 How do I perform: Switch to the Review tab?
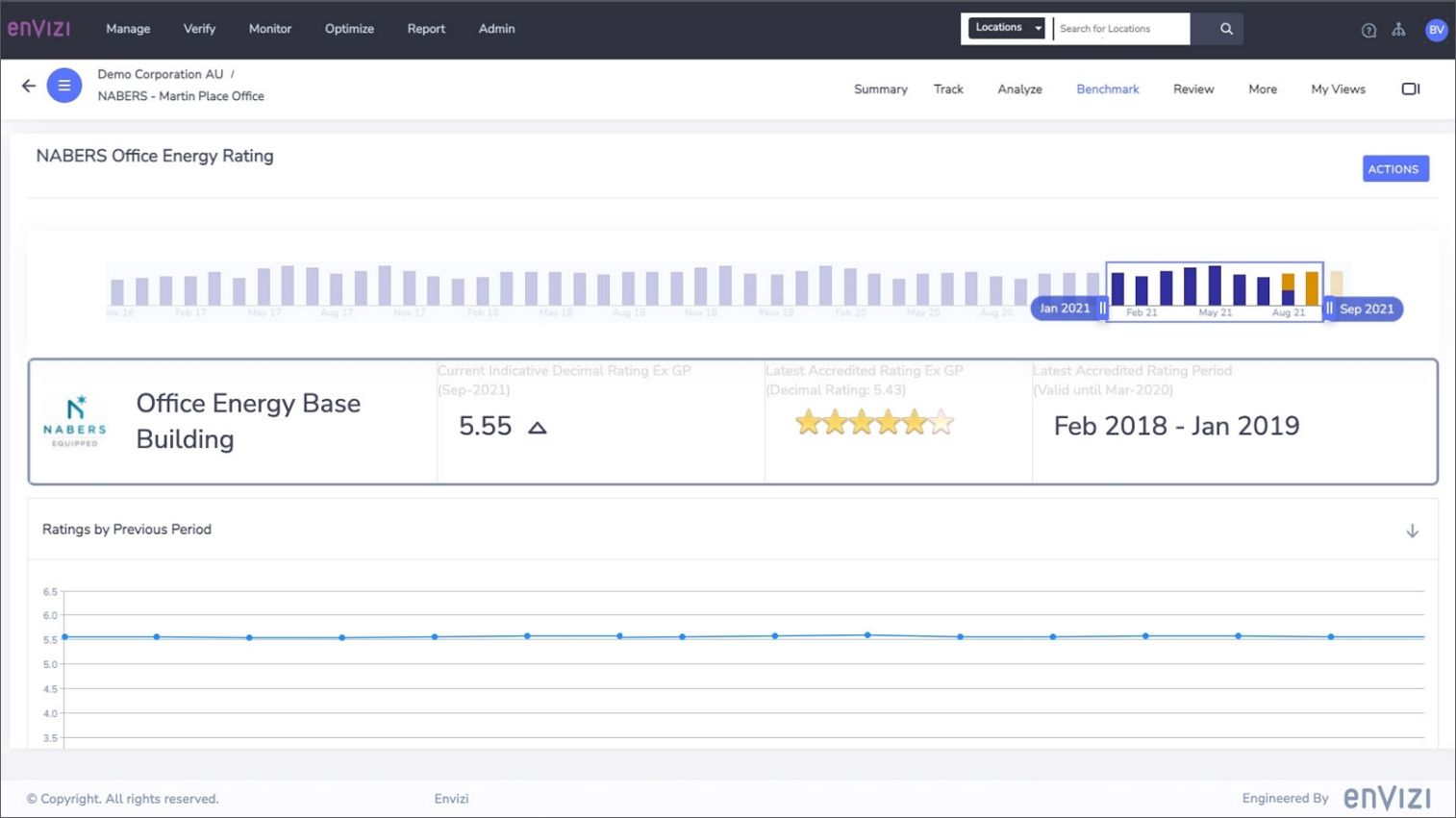[1193, 89]
